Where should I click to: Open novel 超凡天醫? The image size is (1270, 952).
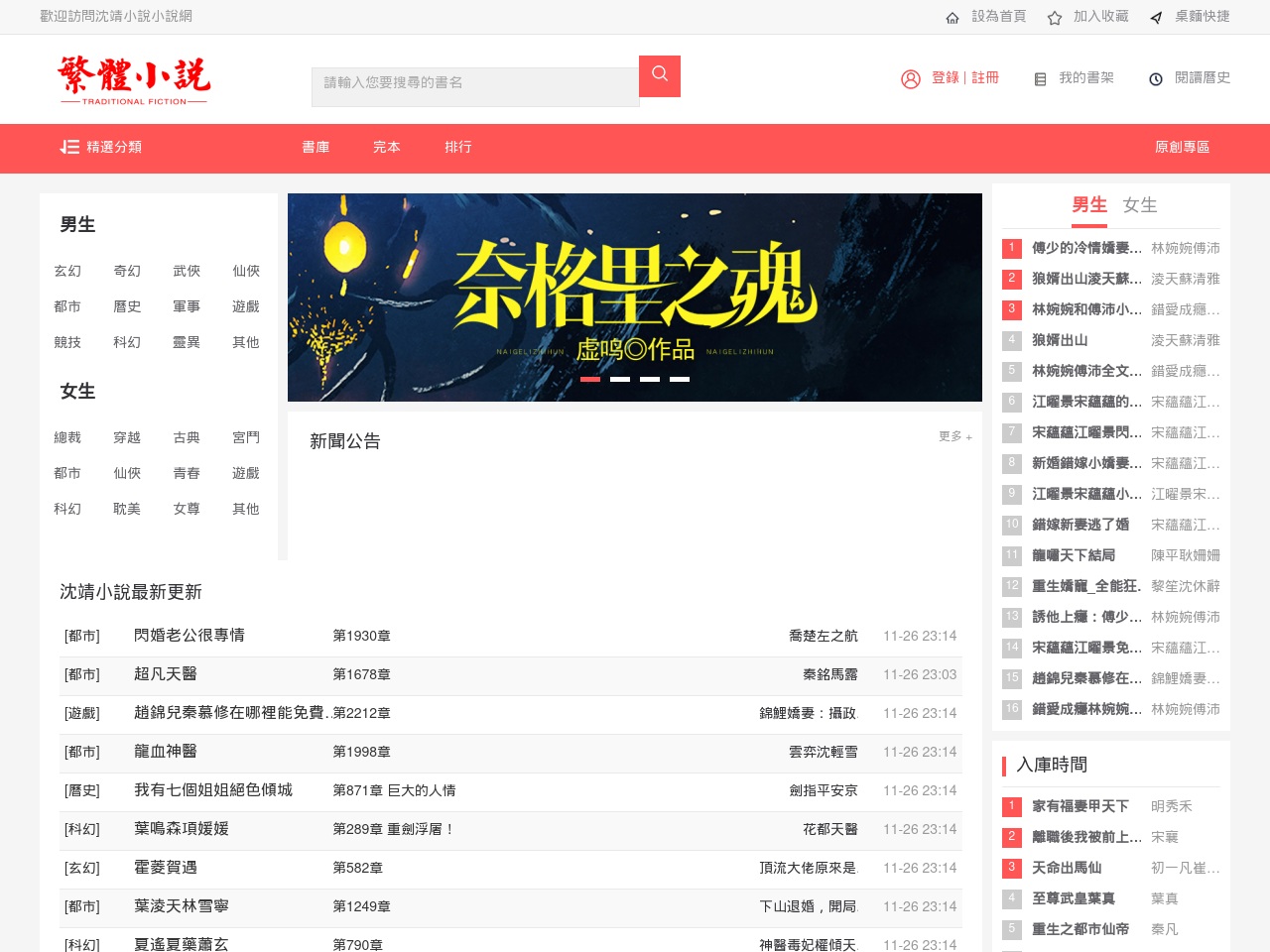pos(166,674)
